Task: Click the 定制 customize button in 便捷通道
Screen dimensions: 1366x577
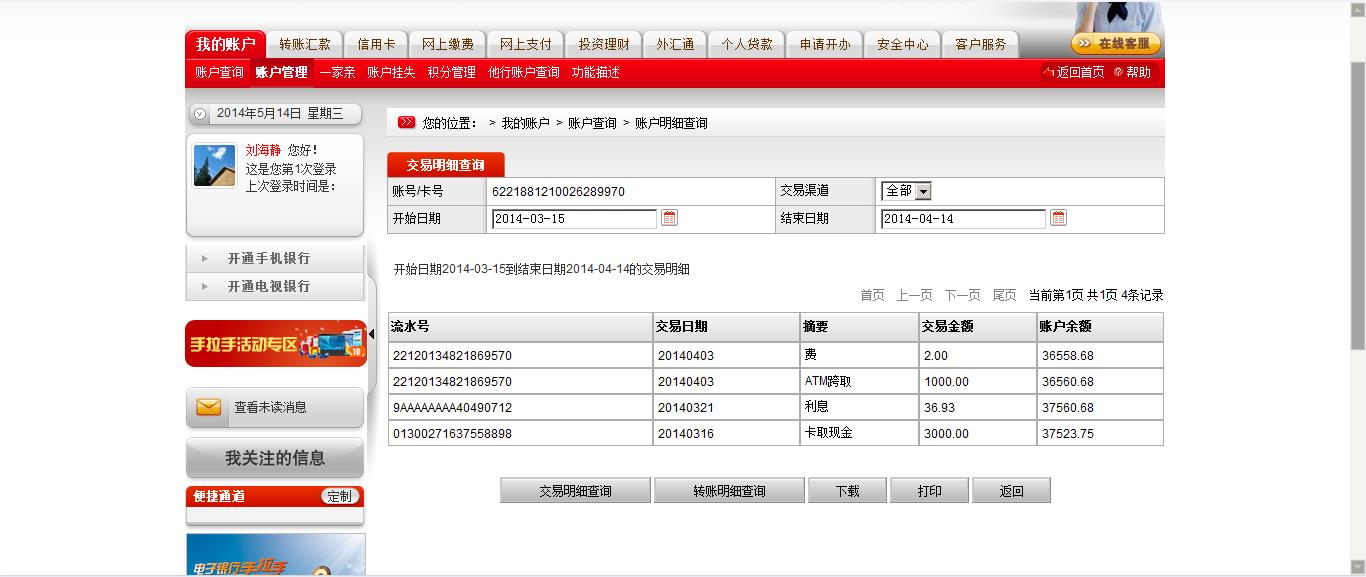Action: click(339, 496)
